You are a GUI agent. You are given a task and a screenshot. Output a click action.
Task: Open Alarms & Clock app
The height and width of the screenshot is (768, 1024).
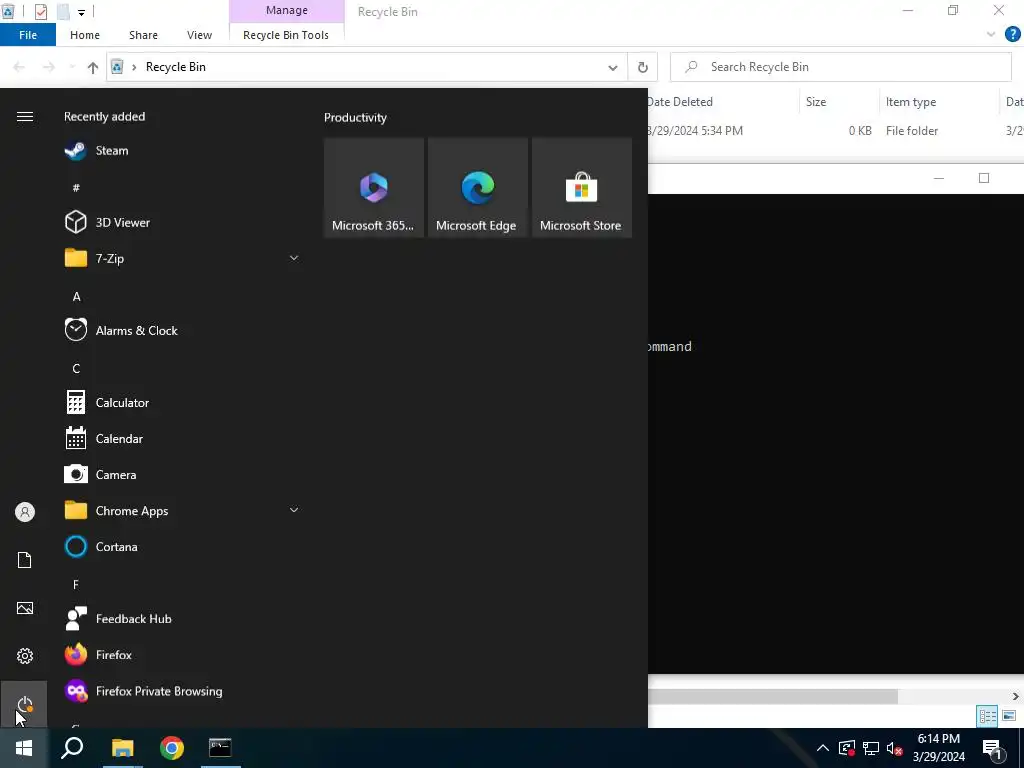tap(182, 330)
